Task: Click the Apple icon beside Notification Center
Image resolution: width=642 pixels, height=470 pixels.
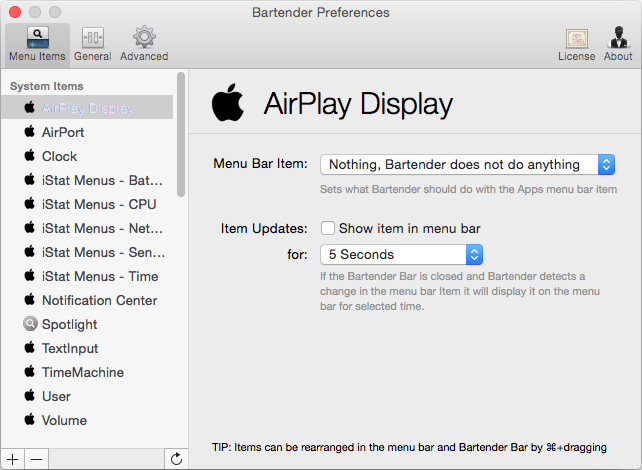Action: 29,299
